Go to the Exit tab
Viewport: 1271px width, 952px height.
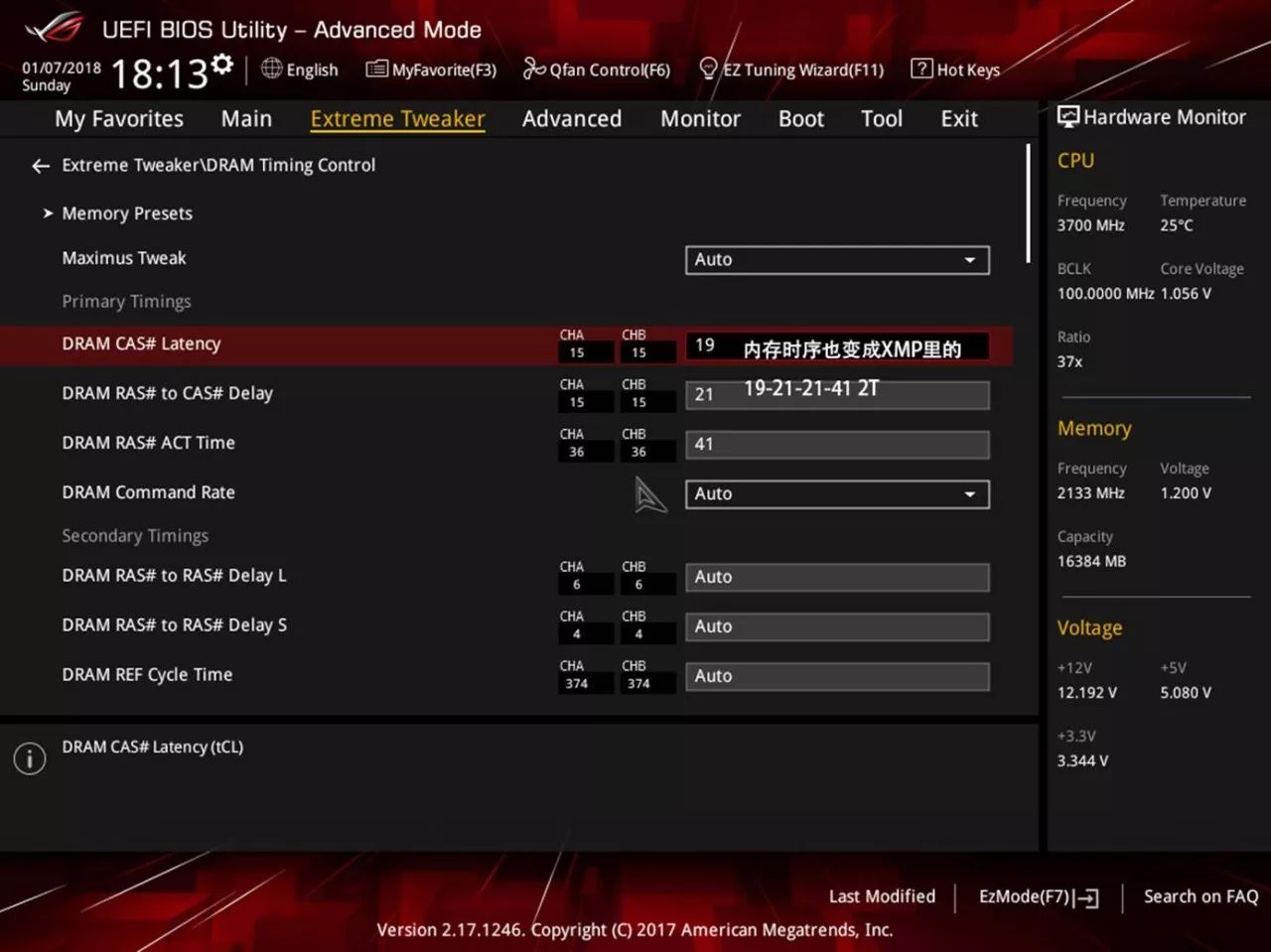[959, 119]
